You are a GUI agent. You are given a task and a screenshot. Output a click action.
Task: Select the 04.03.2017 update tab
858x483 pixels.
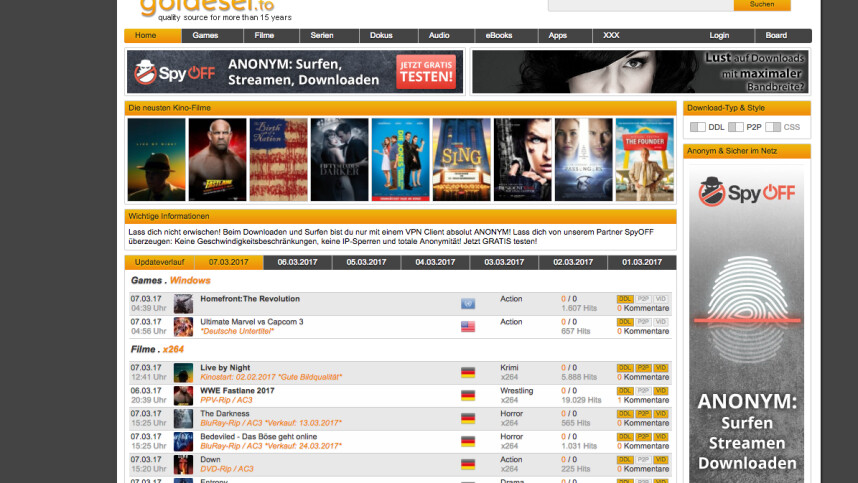pos(436,263)
